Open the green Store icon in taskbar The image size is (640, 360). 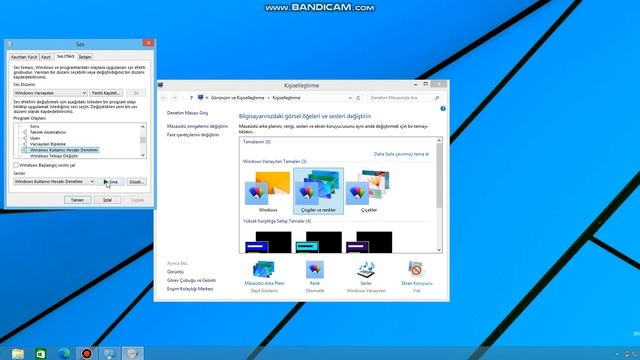click(x=41, y=353)
